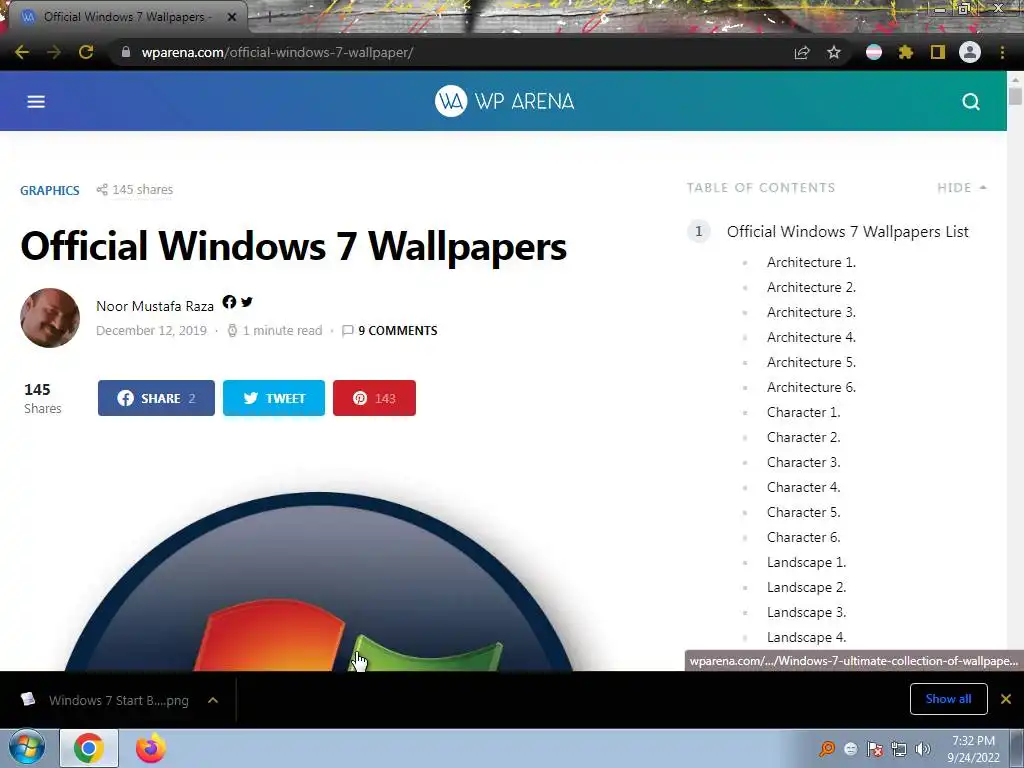Pin the article on Pinterest

[374, 398]
